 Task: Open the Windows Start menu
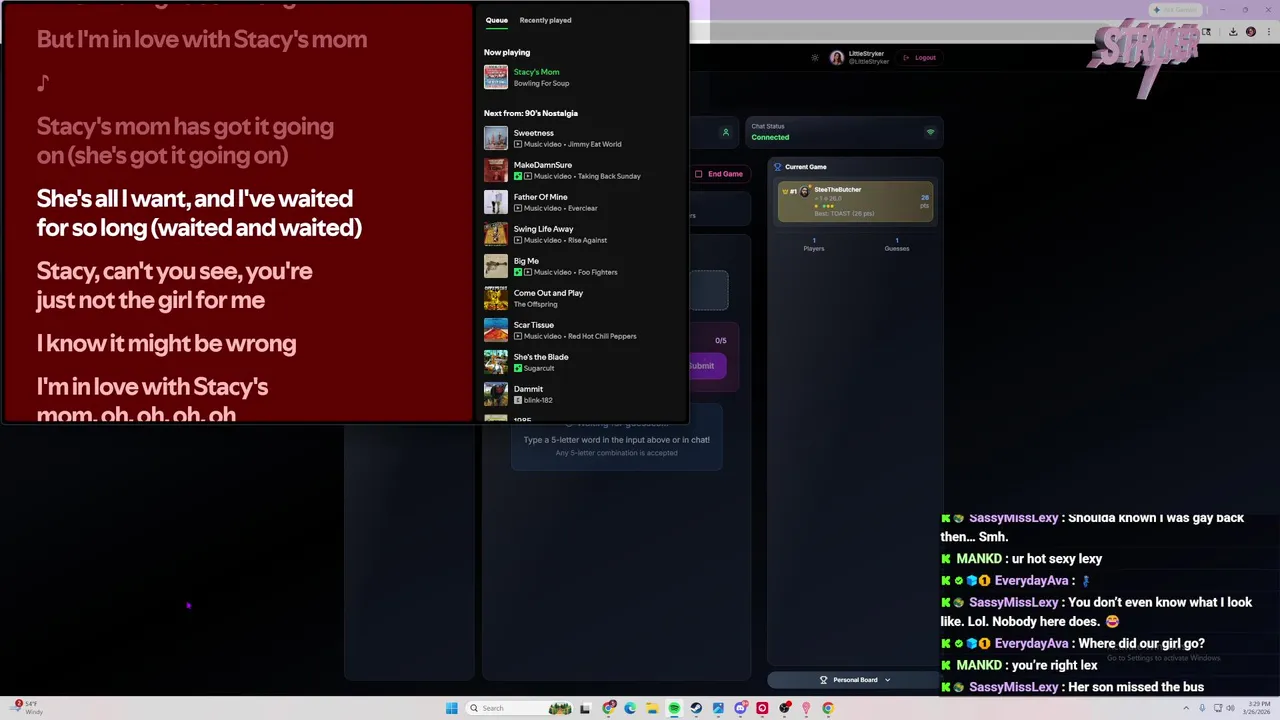click(x=451, y=708)
